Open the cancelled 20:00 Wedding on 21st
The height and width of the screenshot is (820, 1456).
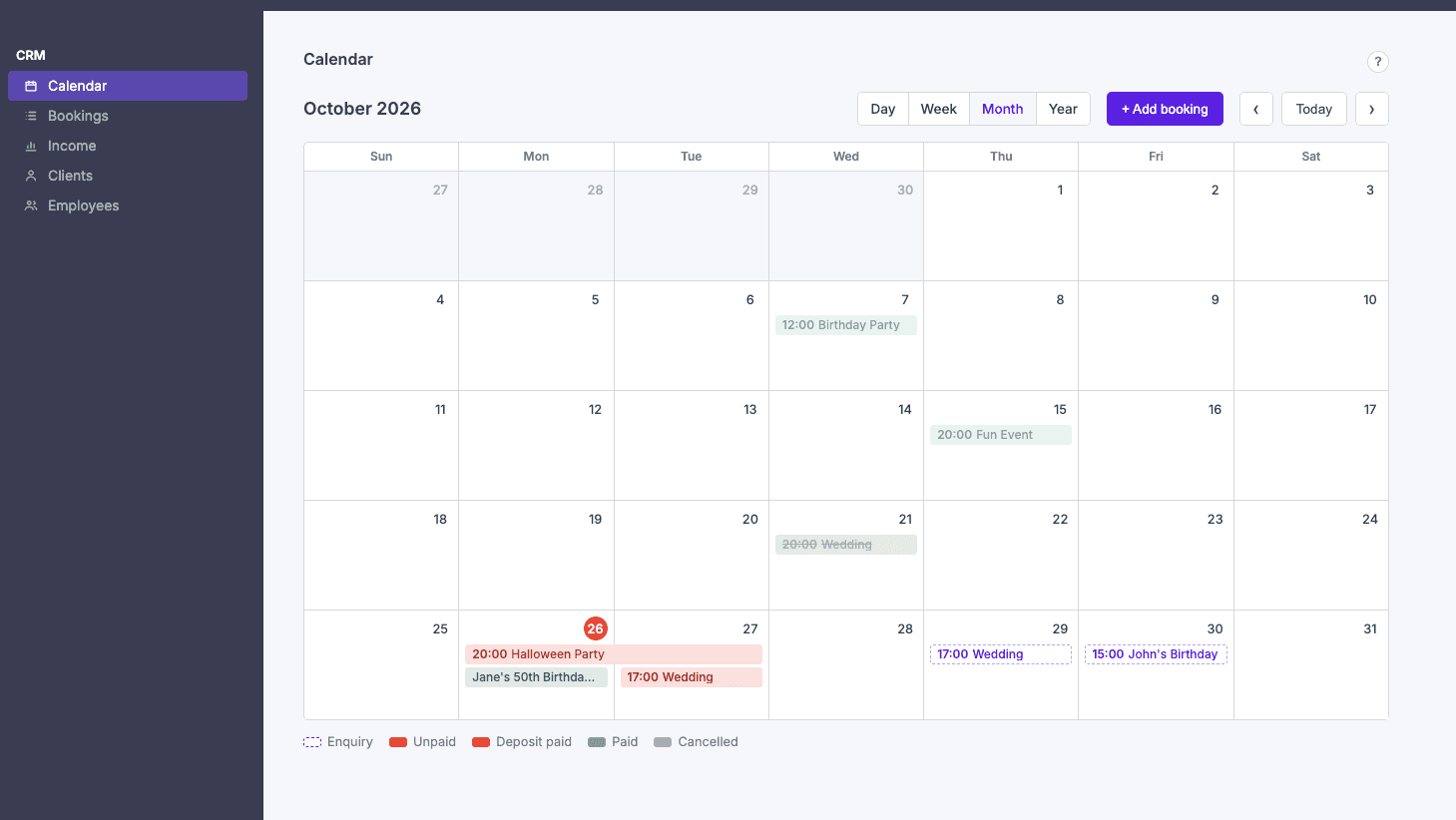pyautogui.click(x=846, y=545)
